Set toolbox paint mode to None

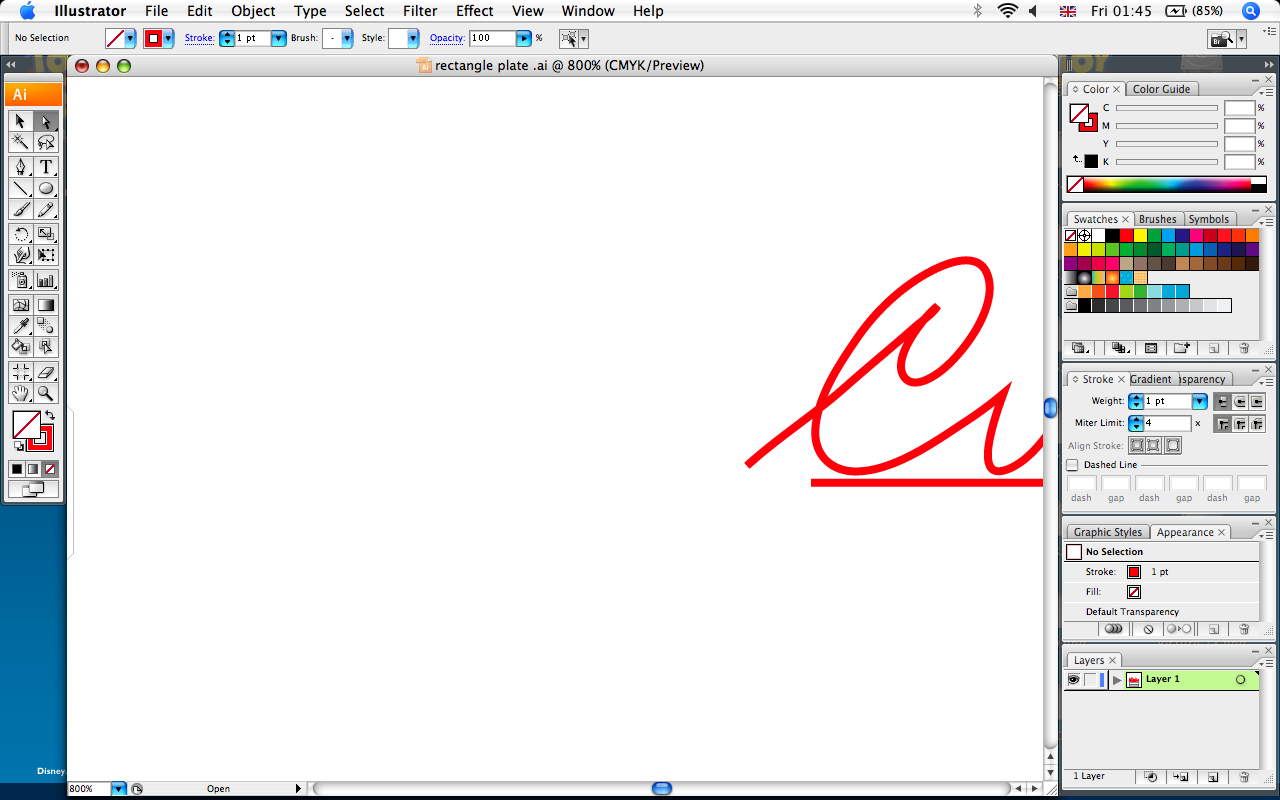51,469
